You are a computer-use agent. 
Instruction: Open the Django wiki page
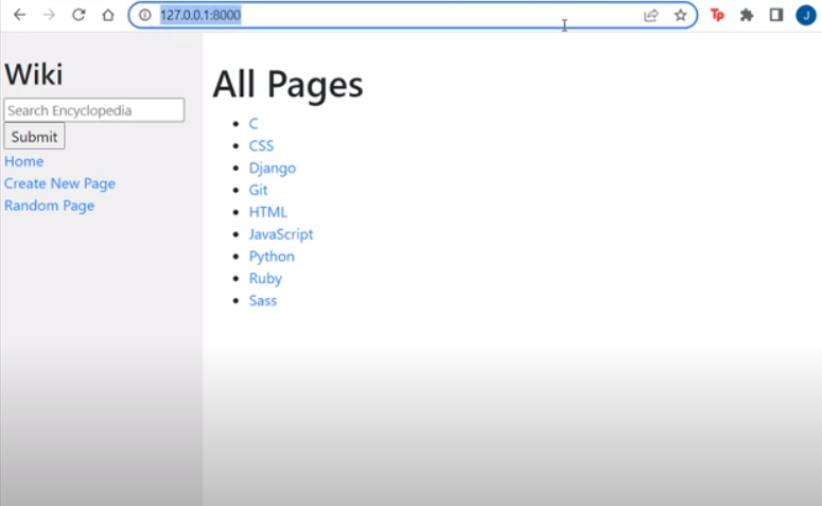(x=272, y=168)
